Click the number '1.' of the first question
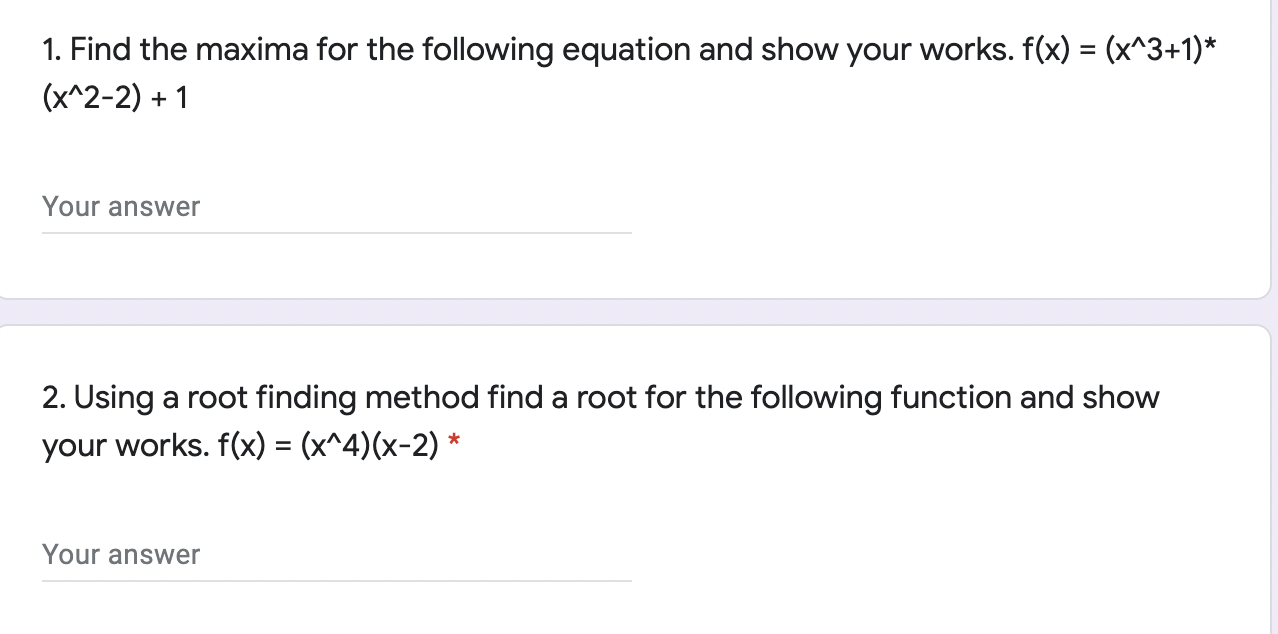This screenshot has width=1278, height=634. point(51,48)
